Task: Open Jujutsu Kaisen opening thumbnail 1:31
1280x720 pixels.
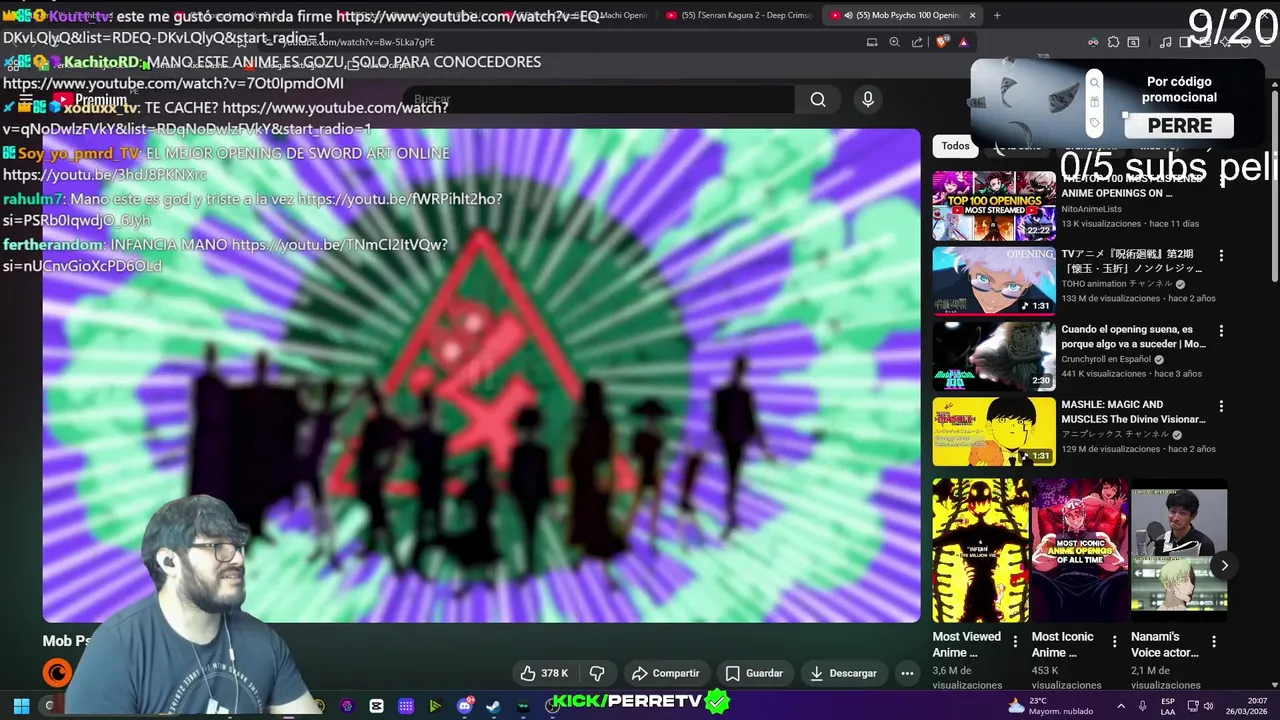Action: pos(994,281)
